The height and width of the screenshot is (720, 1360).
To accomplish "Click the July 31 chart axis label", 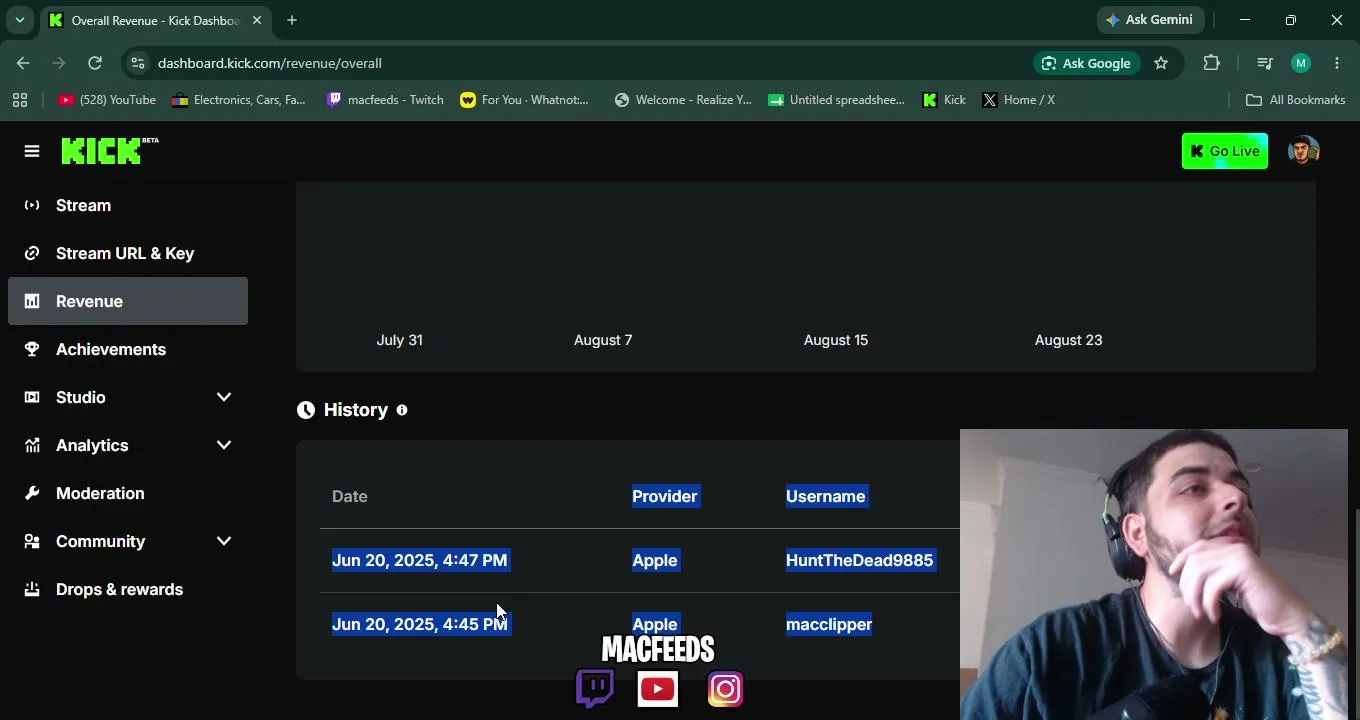I will pyautogui.click(x=400, y=340).
